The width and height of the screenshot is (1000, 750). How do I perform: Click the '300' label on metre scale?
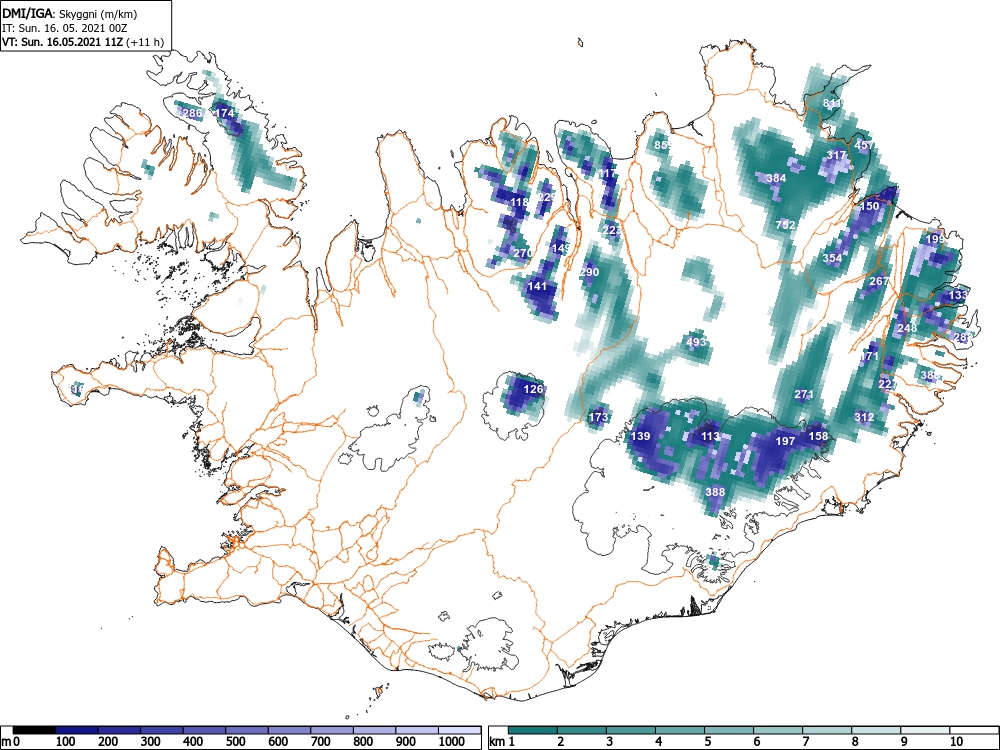pyautogui.click(x=151, y=742)
